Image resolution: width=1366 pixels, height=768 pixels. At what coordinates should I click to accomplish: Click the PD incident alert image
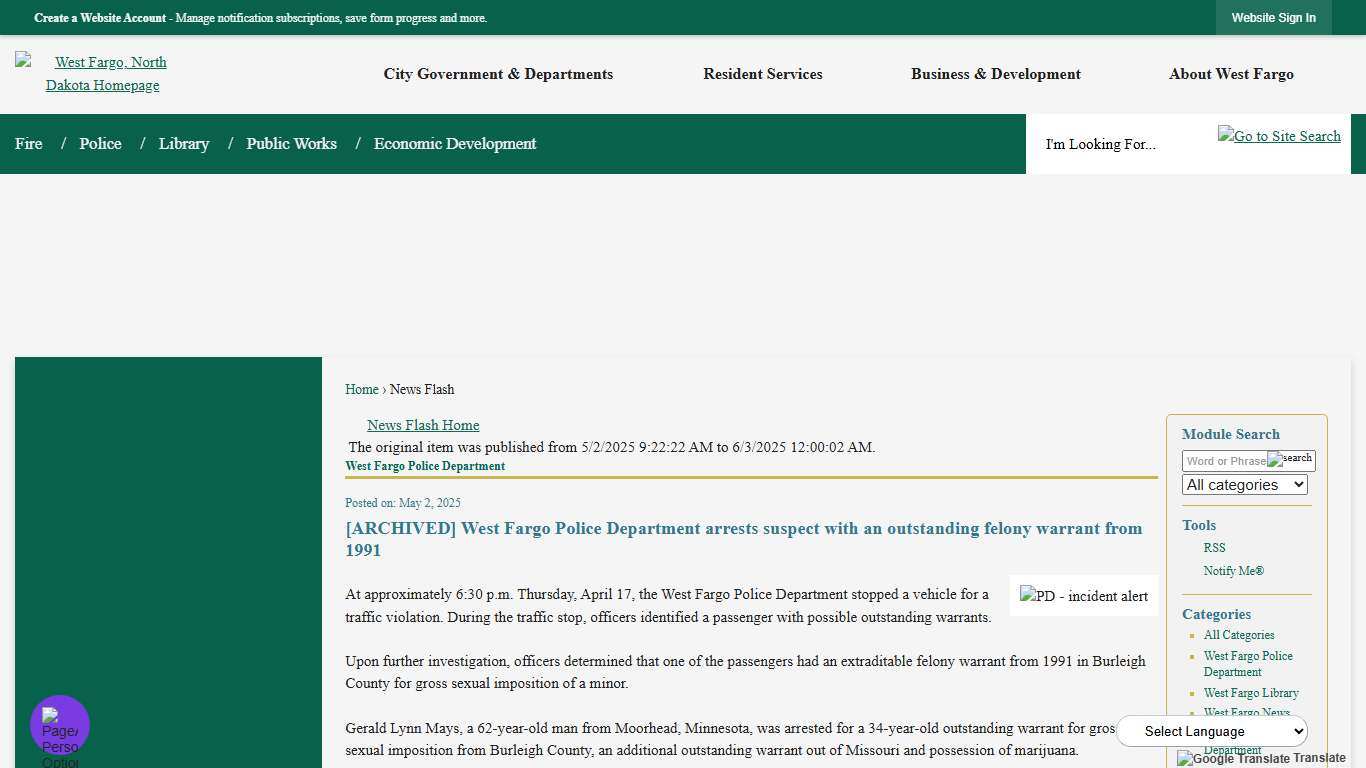1083,596
